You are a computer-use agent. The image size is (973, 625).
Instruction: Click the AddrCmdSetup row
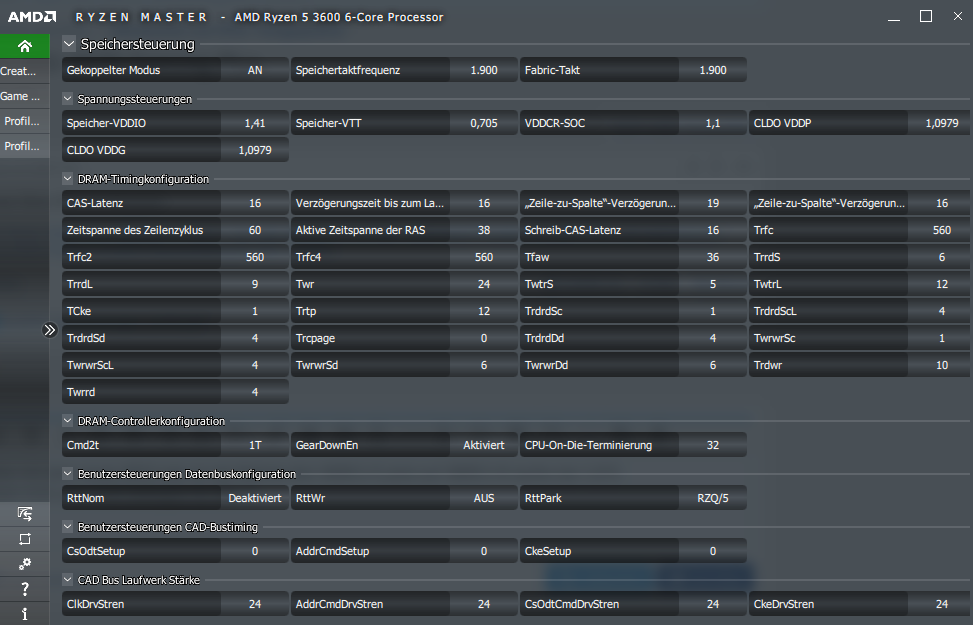[x=405, y=551]
